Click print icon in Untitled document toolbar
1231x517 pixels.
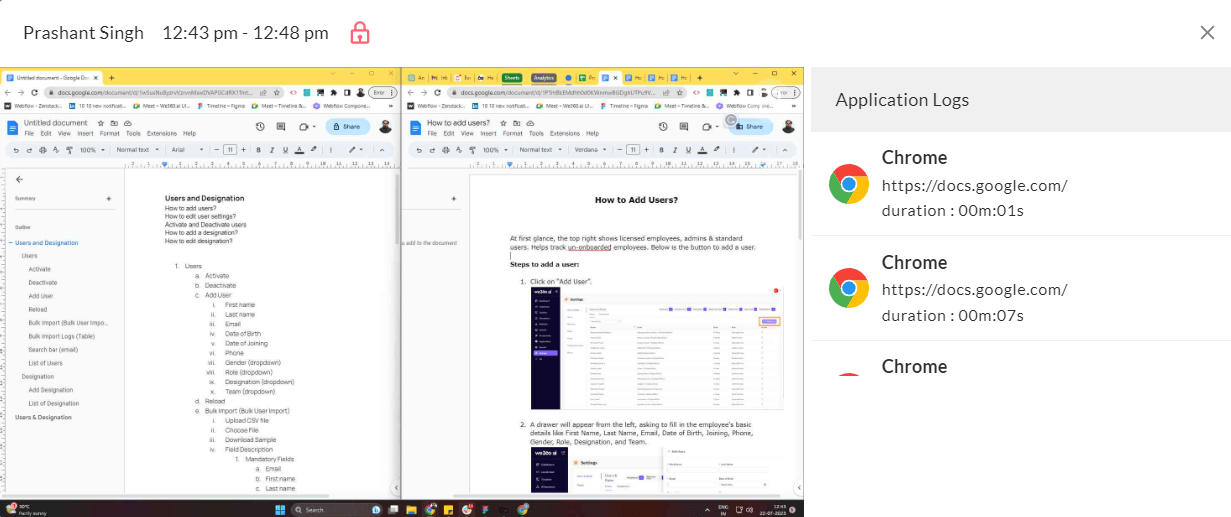click(43, 150)
